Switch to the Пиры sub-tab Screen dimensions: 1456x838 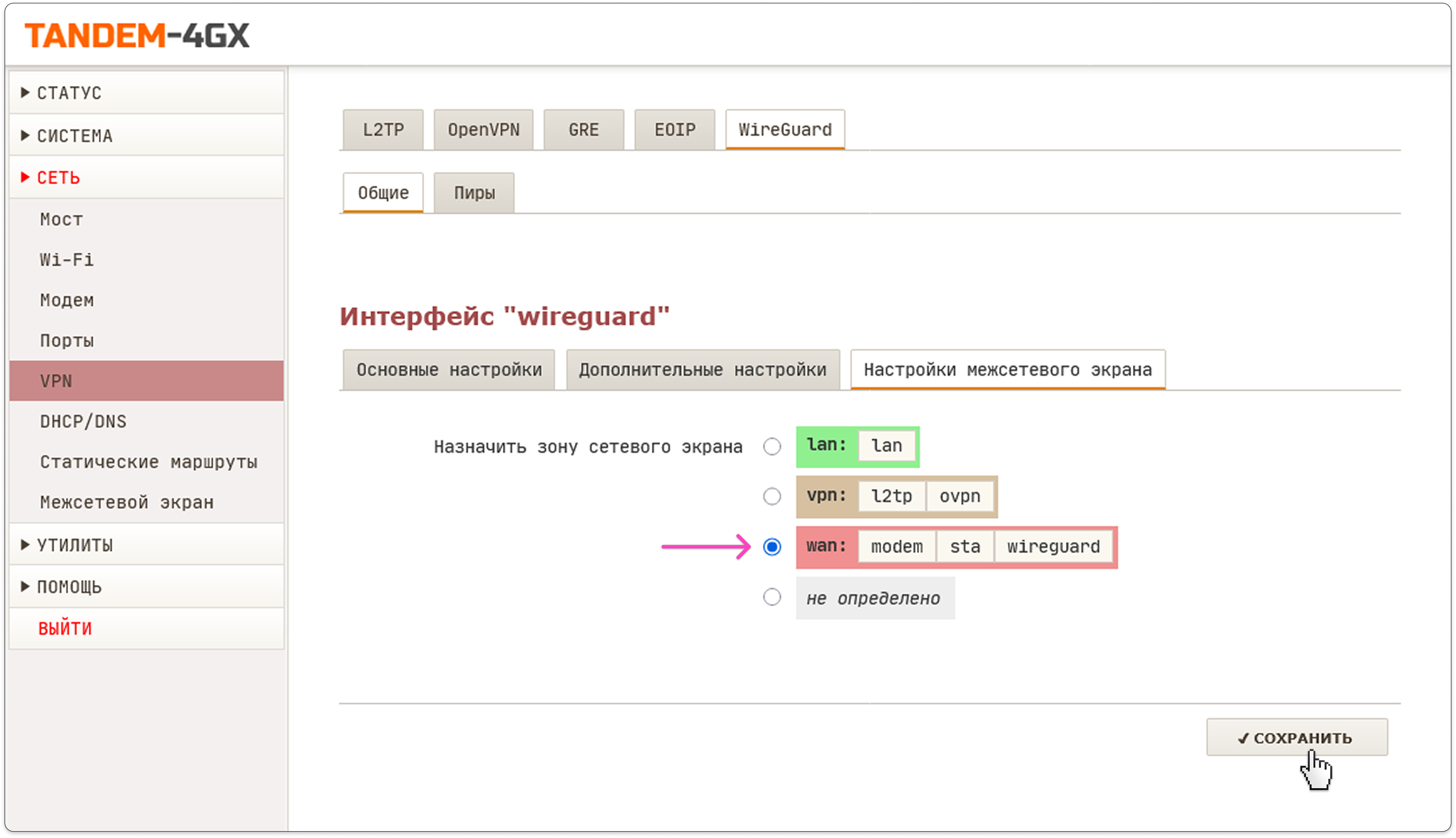point(474,193)
